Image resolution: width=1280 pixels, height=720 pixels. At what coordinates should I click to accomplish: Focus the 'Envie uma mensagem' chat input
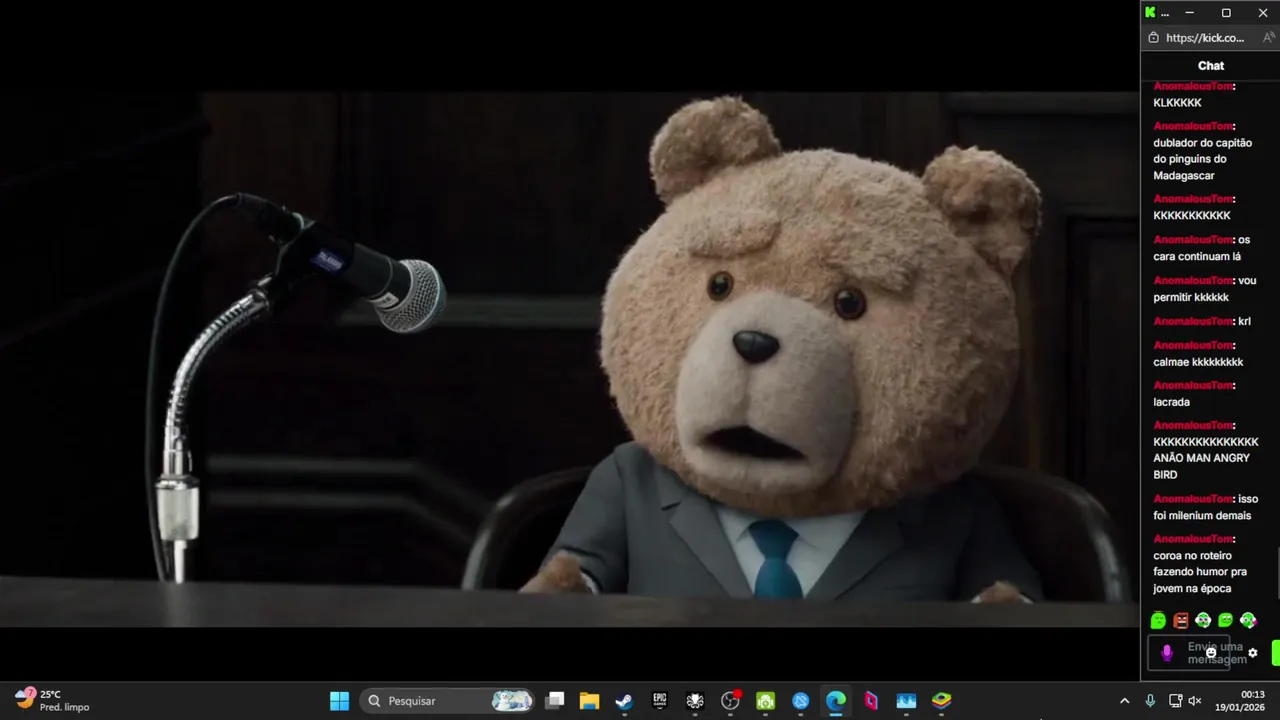[1189, 653]
